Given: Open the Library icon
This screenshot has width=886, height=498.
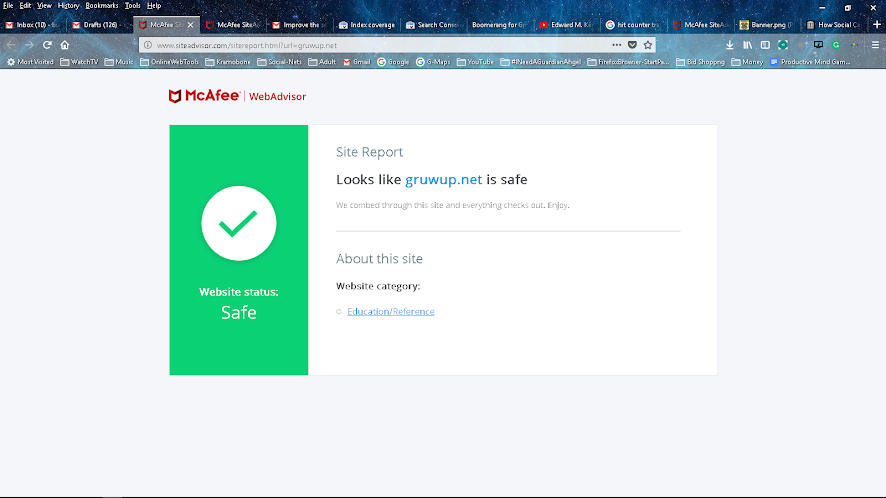Looking at the screenshot, I should pos(748,45).
